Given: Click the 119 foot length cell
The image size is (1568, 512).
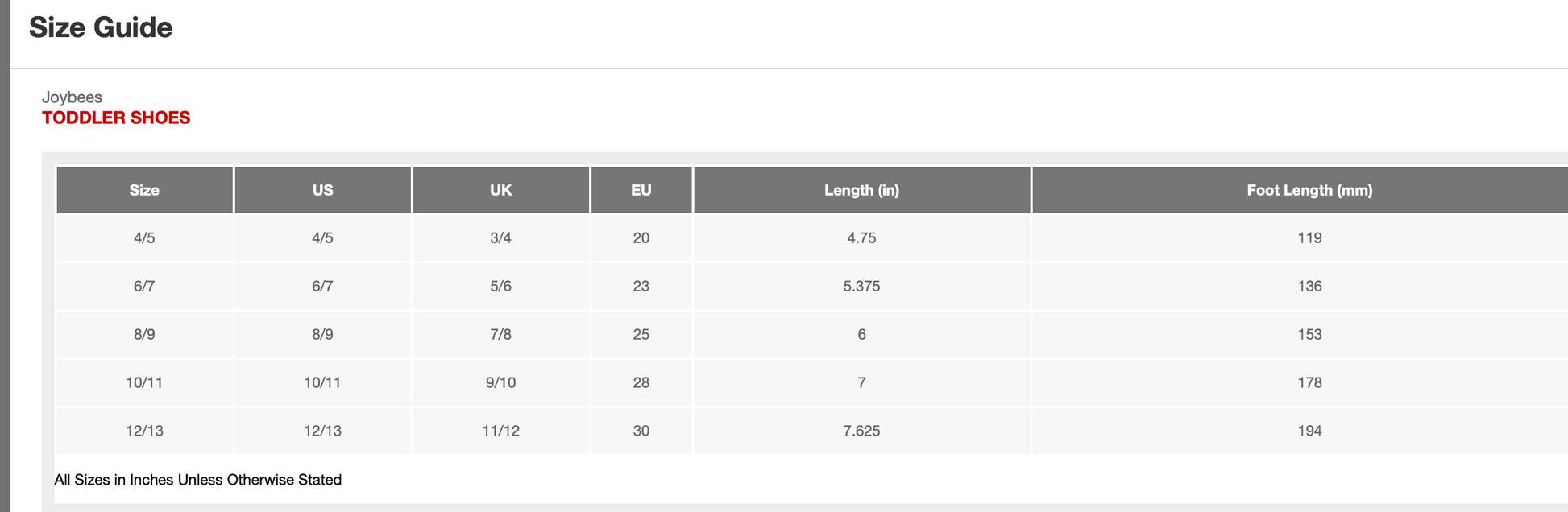Looking at the screenshot, I should pos(1309,238).
